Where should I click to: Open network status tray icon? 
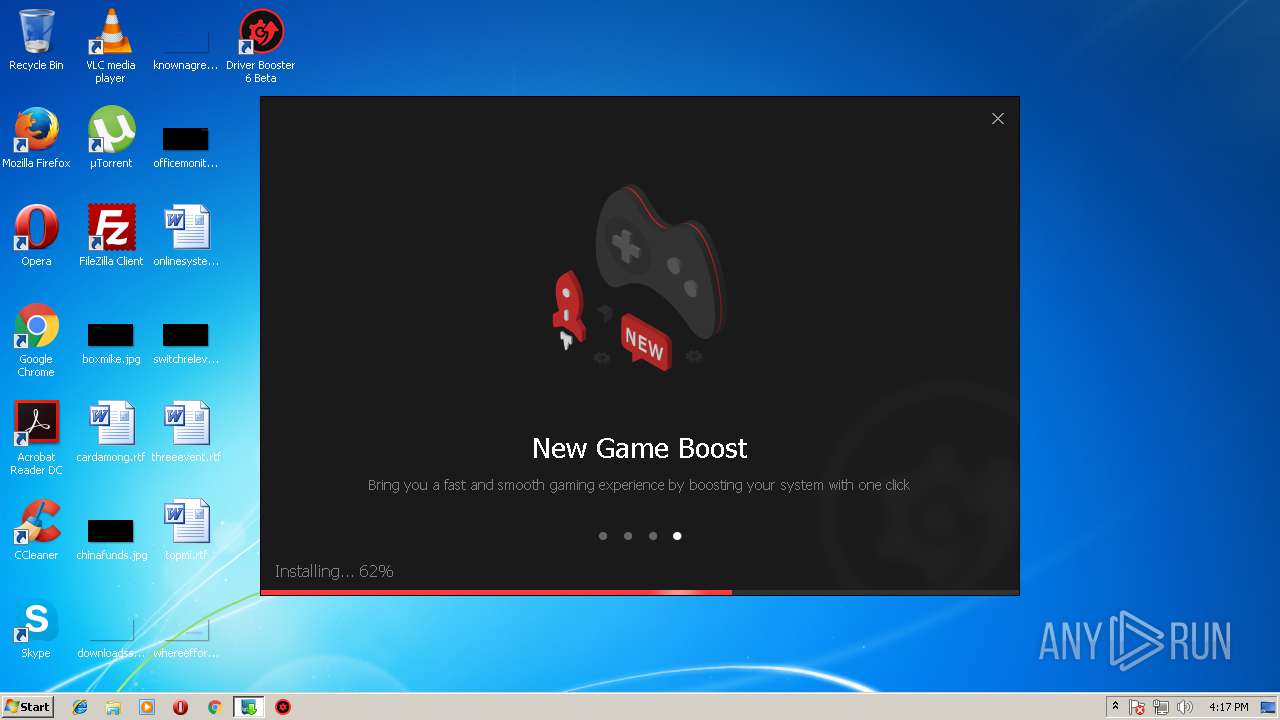(1161, 707)
